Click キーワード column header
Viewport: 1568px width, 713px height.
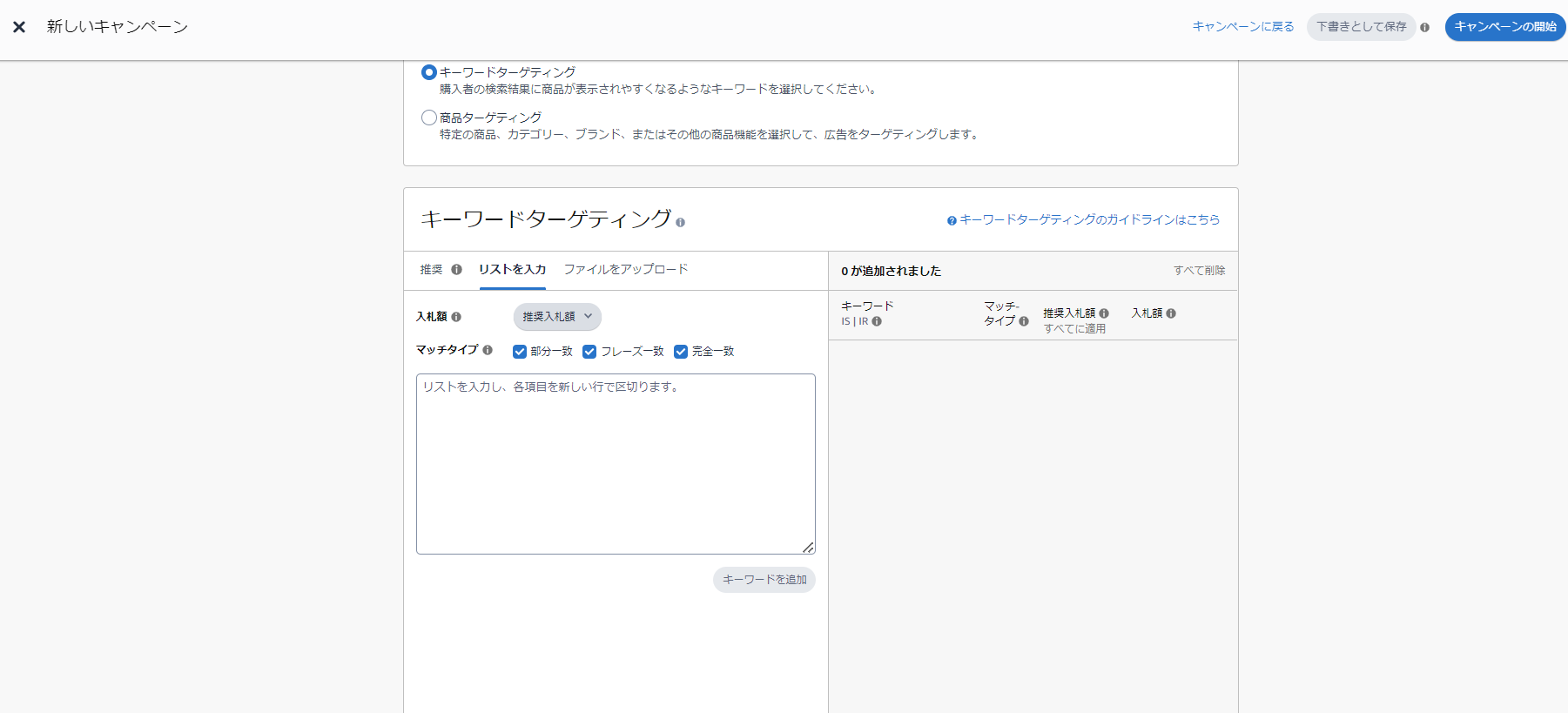pyautogui.click(x=867, y=306)
